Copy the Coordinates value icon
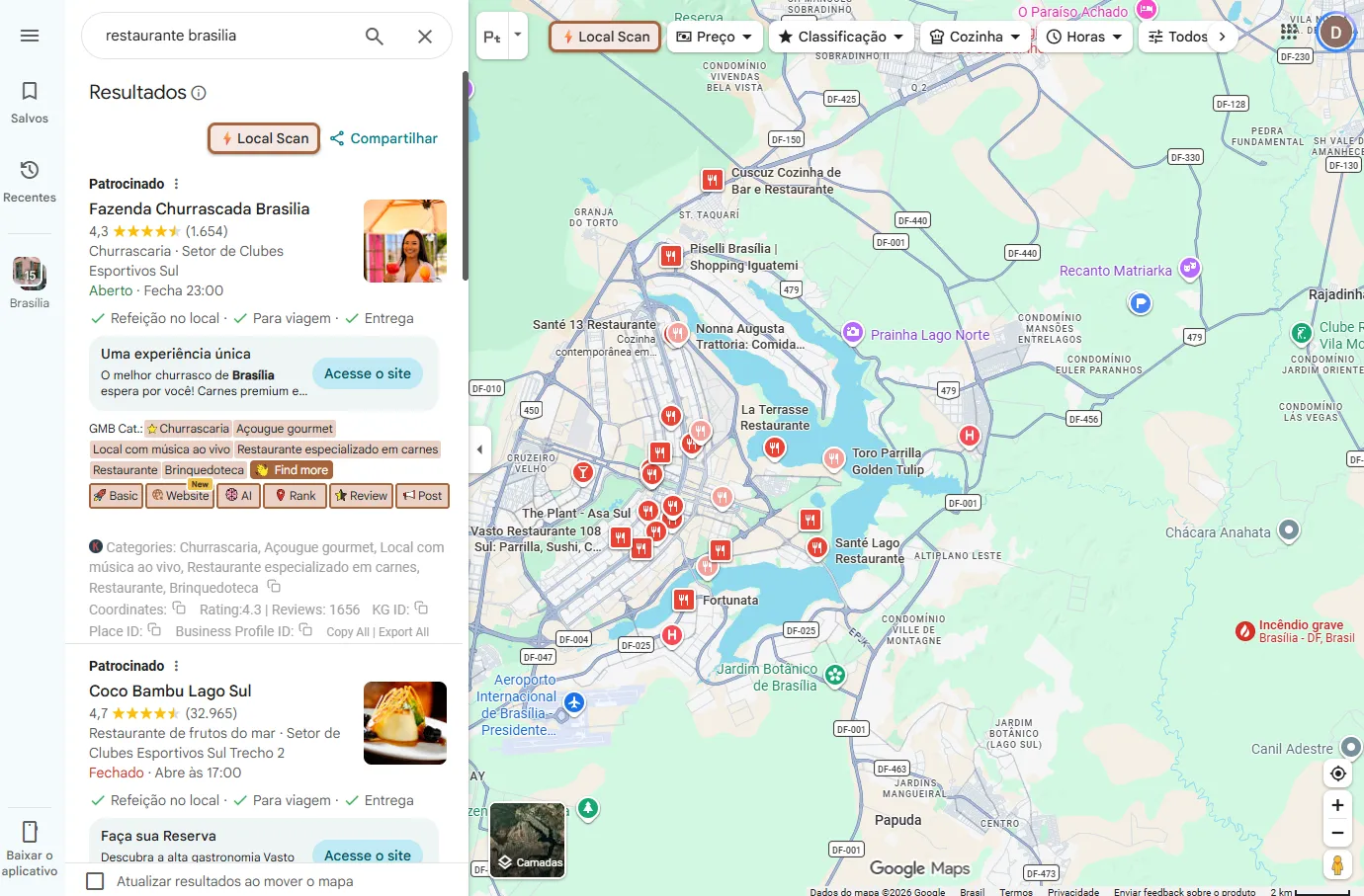 [x=179, y=609]
